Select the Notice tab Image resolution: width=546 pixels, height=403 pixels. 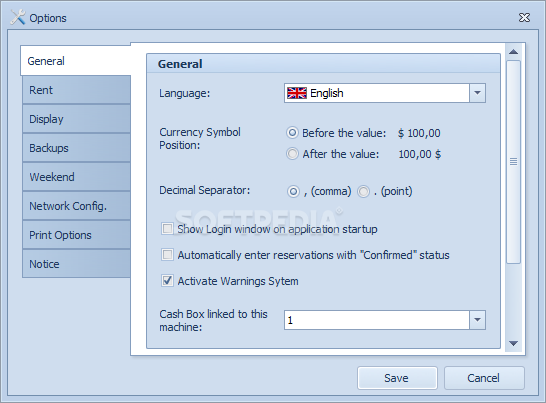point(77,264)
